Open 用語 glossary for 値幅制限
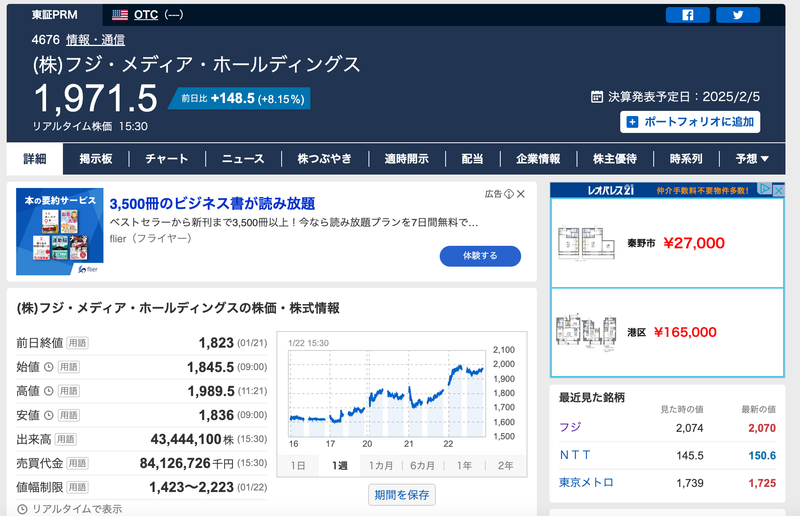Viewport: 800px width, 516px height. [78, 487]
